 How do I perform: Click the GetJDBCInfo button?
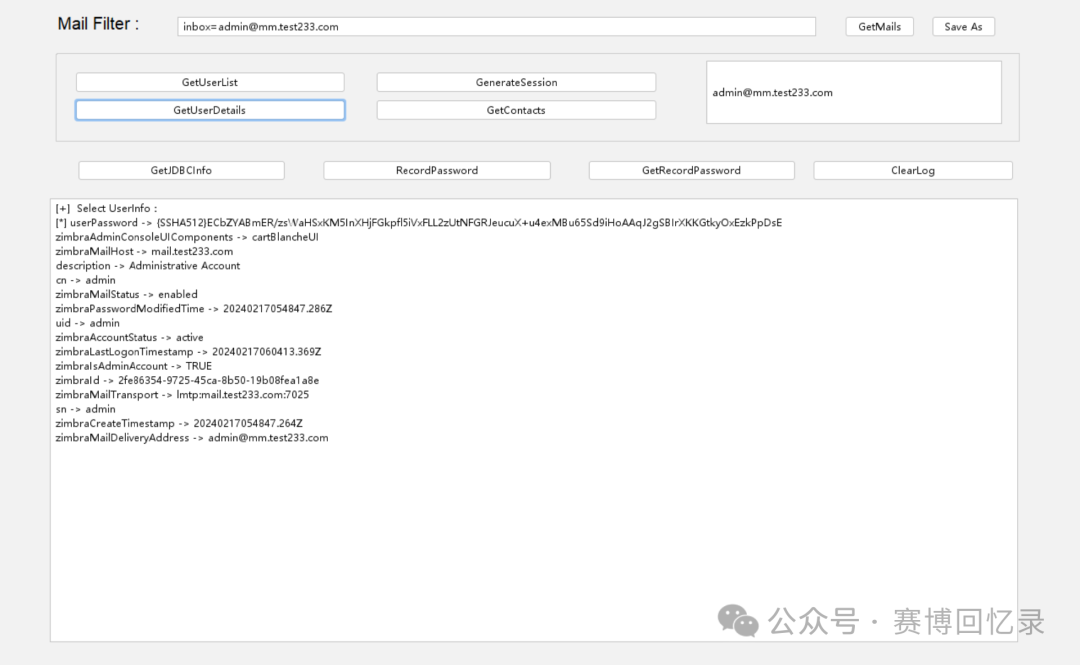coord(181,170)
